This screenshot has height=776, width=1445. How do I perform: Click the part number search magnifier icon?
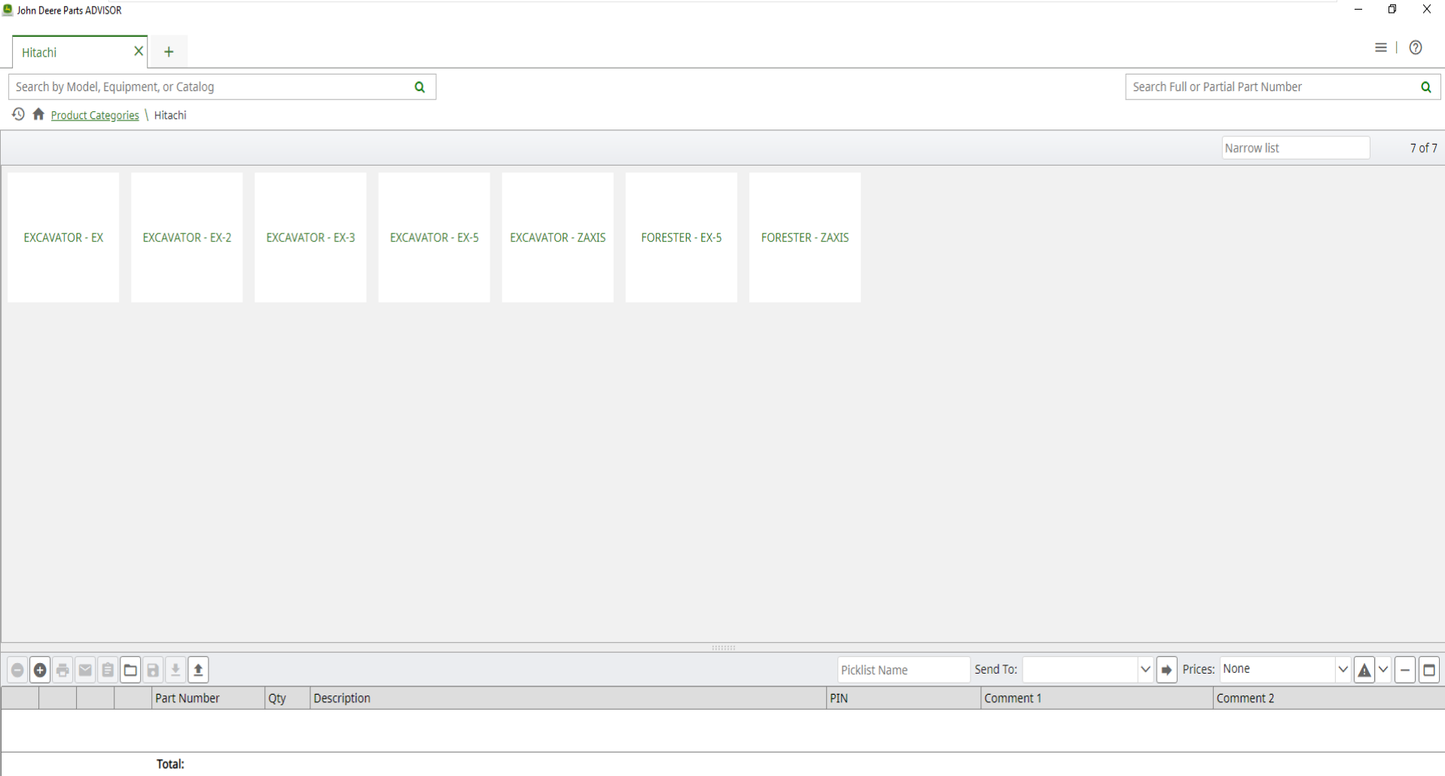point(1426,87)
